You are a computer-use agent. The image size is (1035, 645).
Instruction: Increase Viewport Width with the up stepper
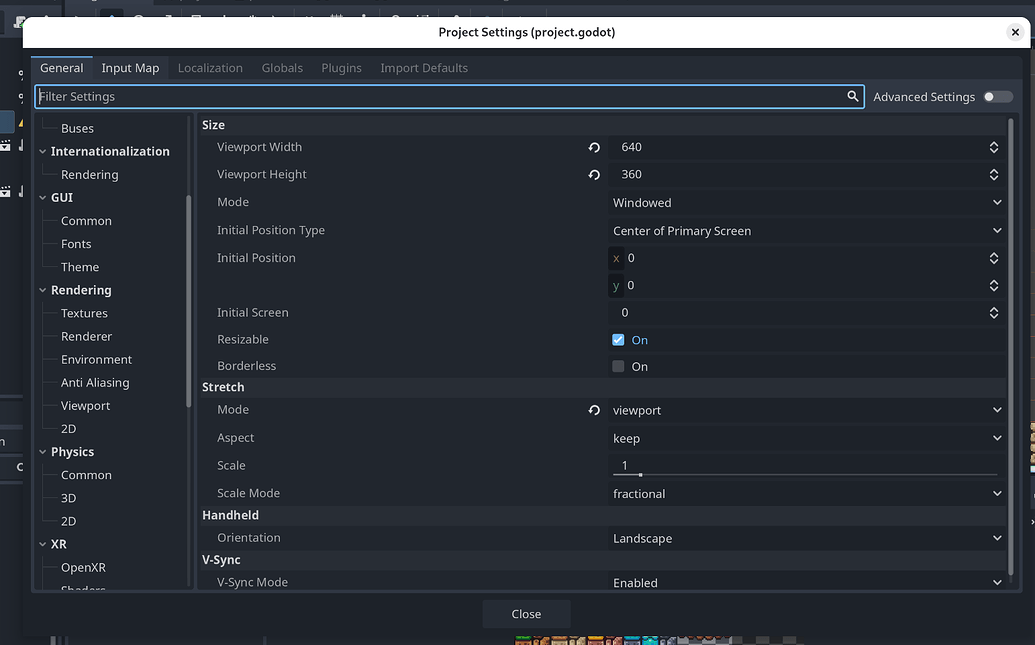coord(994,143)
